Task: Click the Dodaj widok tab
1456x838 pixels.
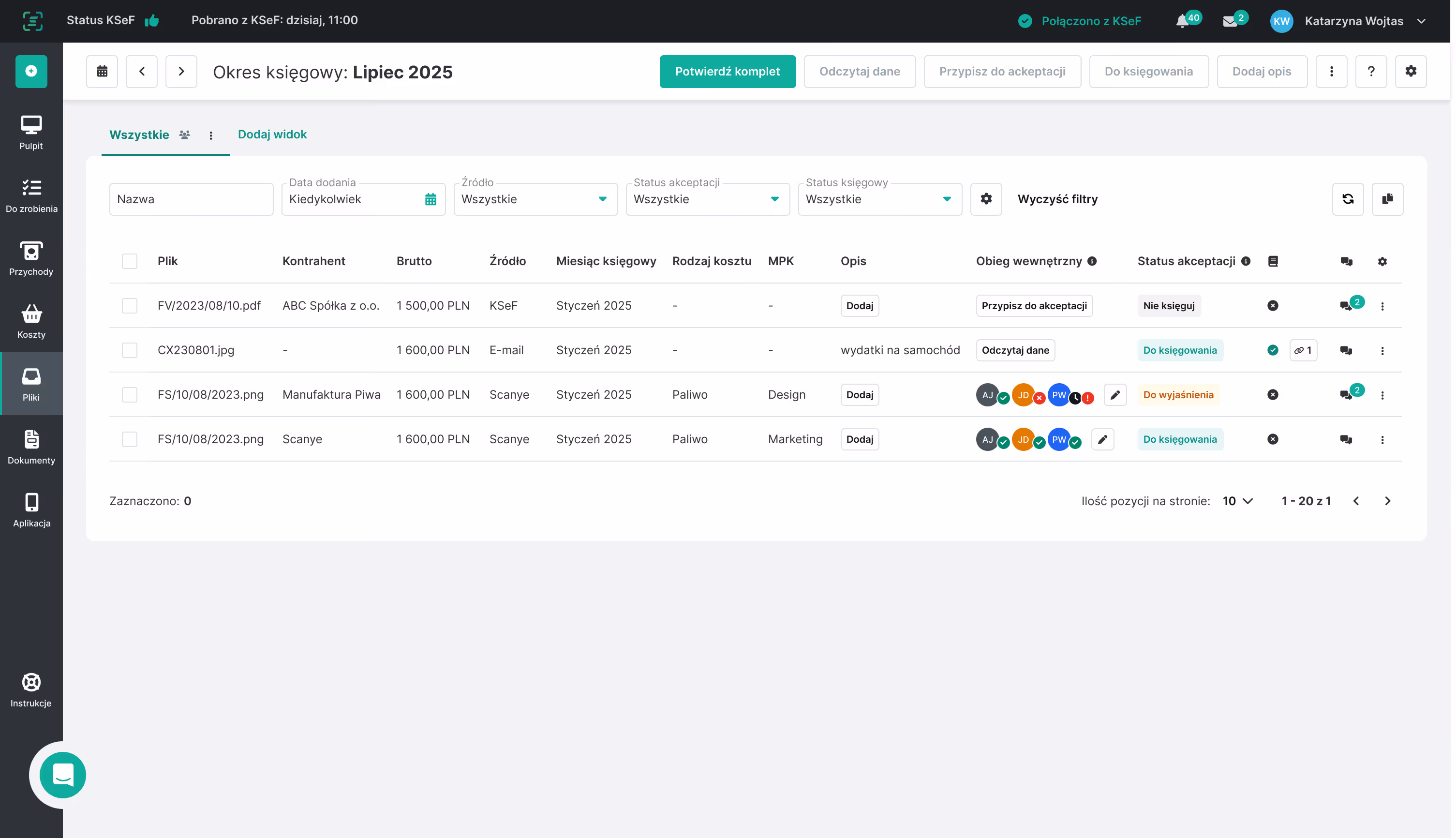Action: coord(272,134)
